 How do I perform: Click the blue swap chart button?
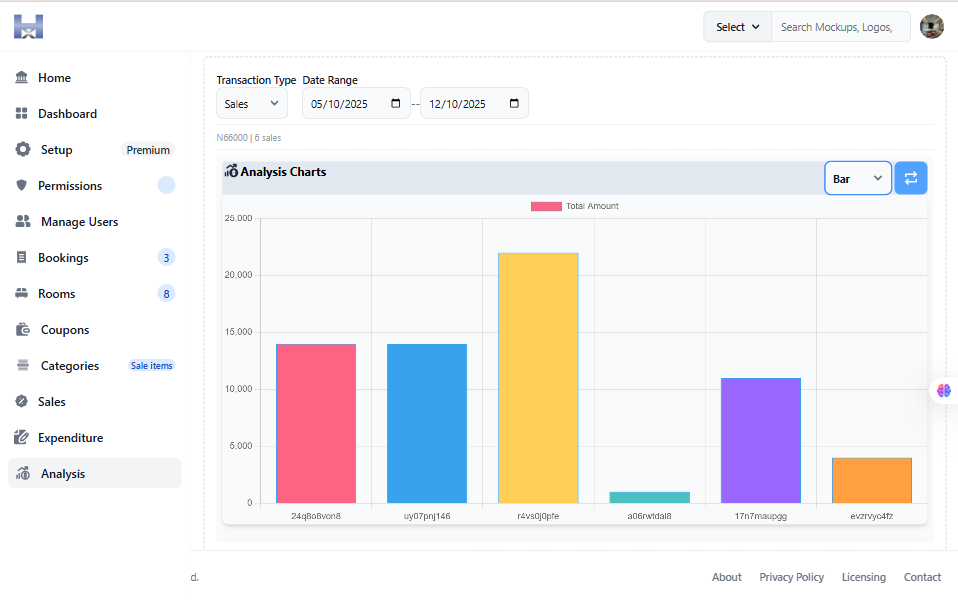coord(910,178)
